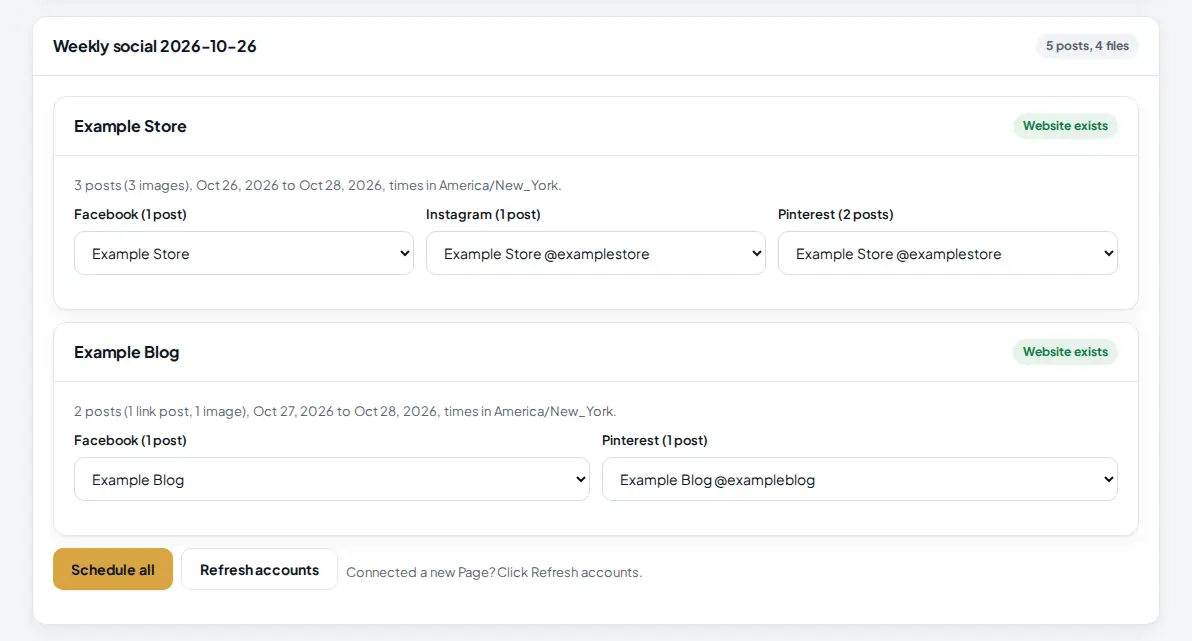This screenshot has width=1192, height=641.
Task: Select the 'Weekly social 2026-10-26' heading
Action: point(154,46)
